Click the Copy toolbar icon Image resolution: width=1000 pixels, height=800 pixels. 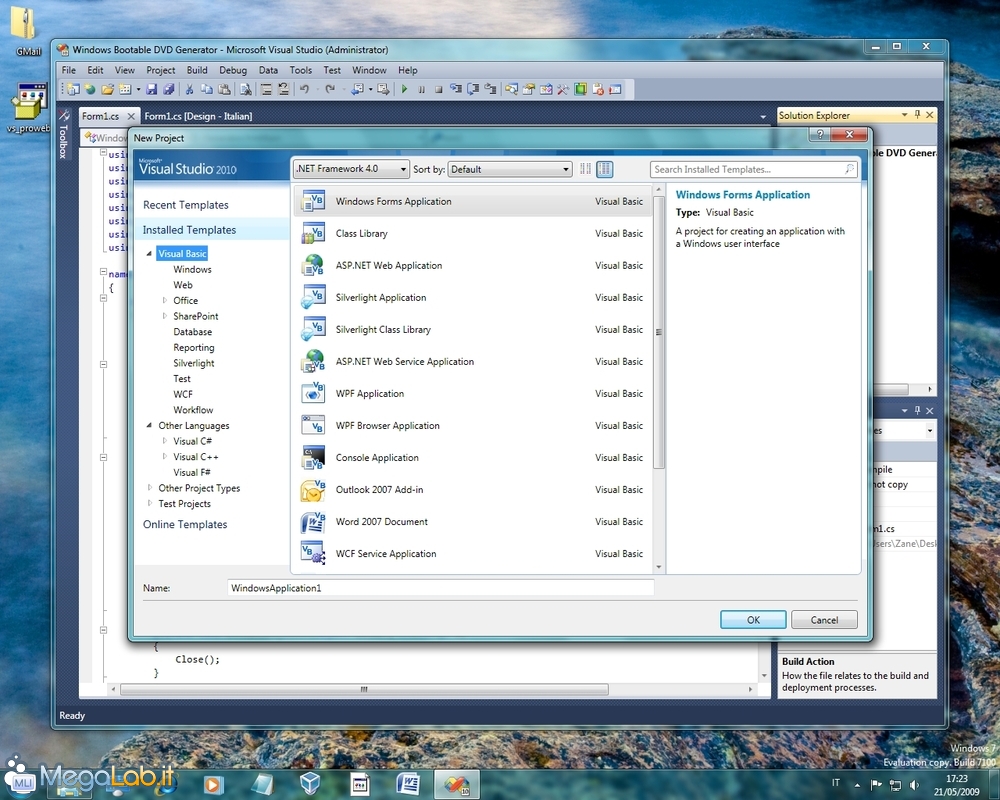click(207, 89)
